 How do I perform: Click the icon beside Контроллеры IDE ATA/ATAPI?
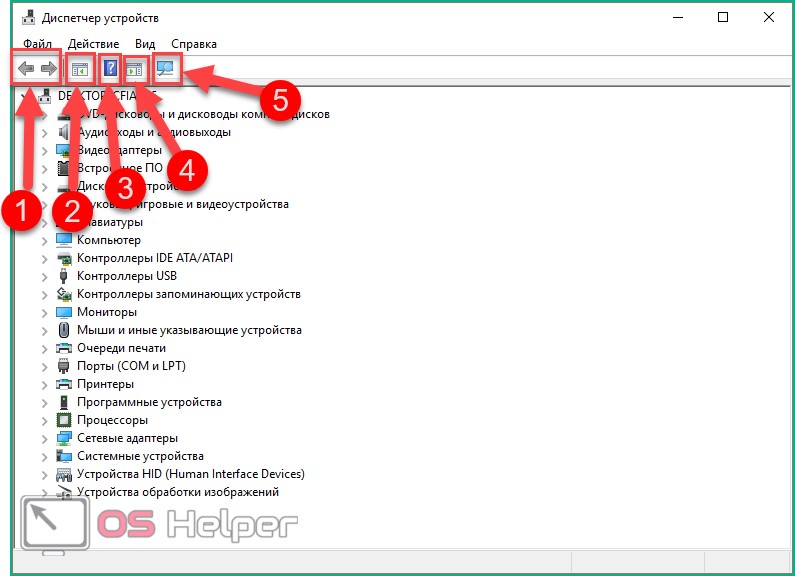click(x=64, y=258)
